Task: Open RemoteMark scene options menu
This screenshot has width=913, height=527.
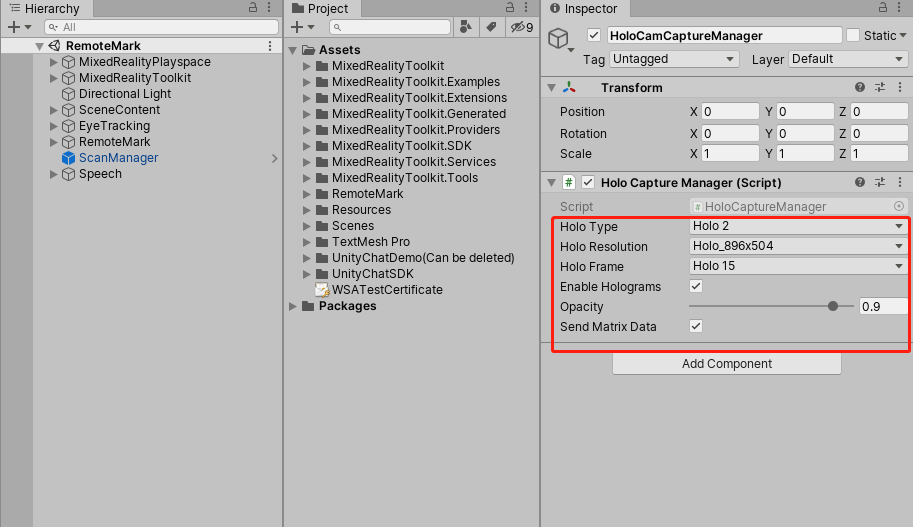Action: point(270,45)
